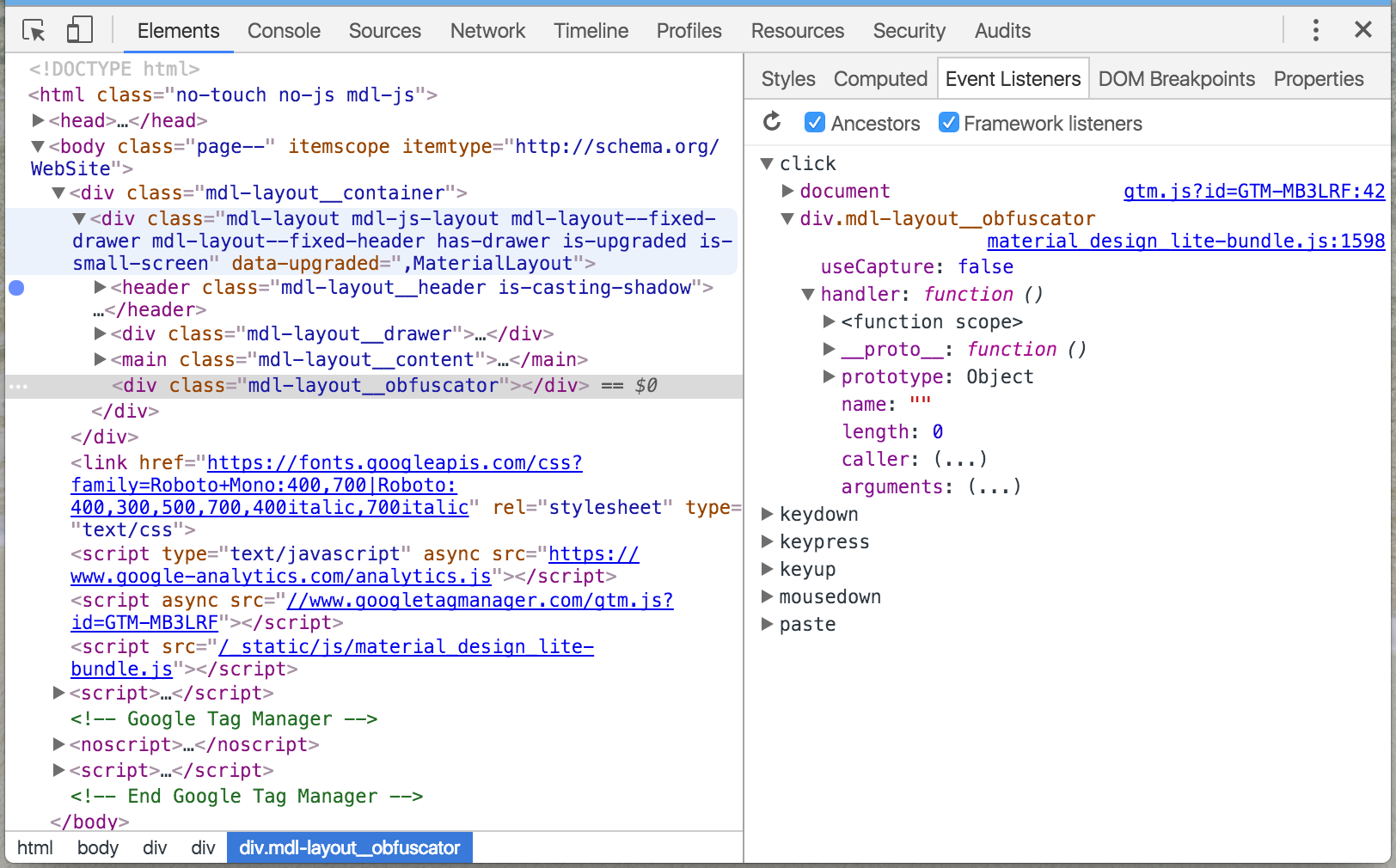Expand the mdl-layout__header element
Image resolution: width=1396 pixels, height=868 pixels.
100,287
